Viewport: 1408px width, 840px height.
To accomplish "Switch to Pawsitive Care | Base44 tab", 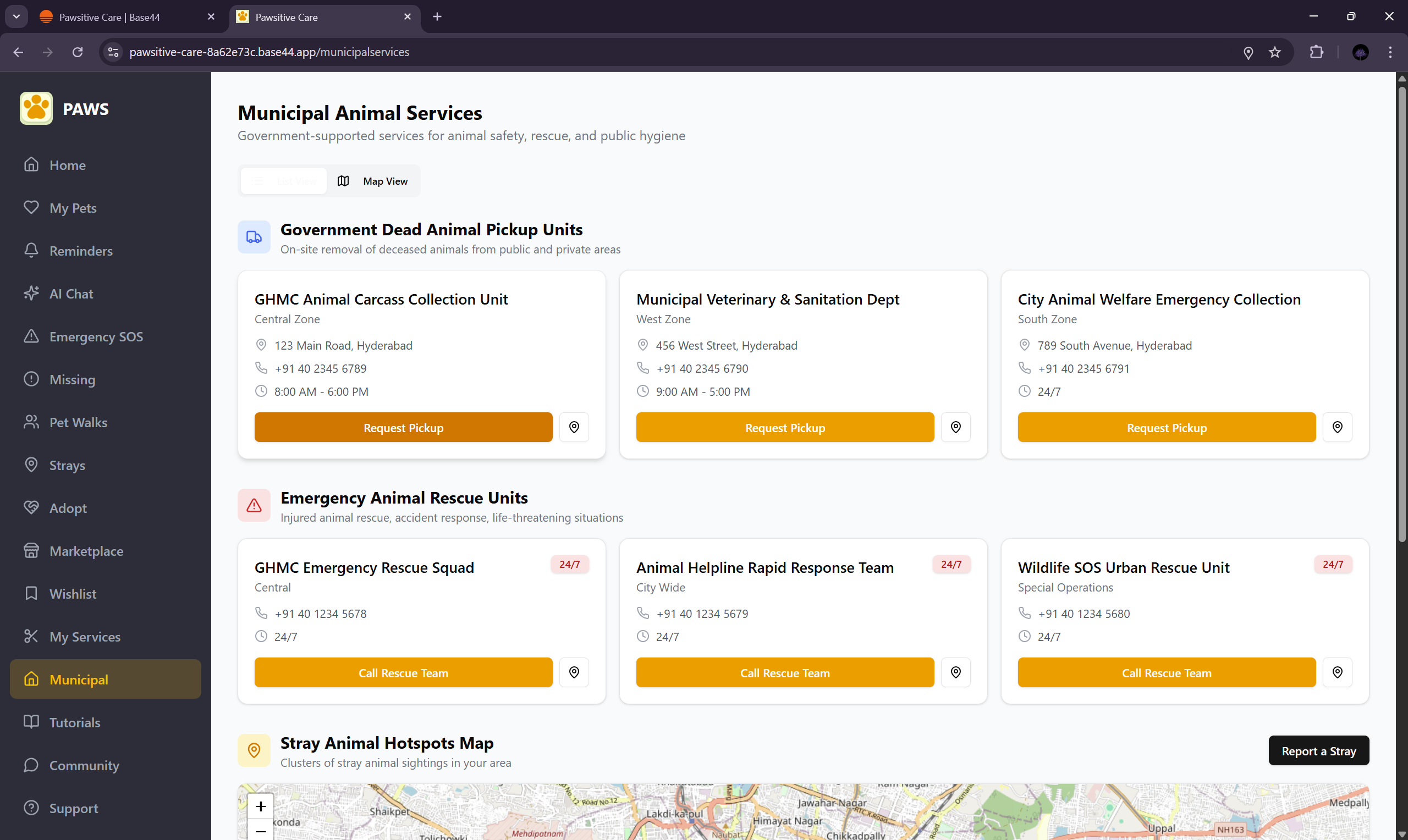I will (109, 17).
